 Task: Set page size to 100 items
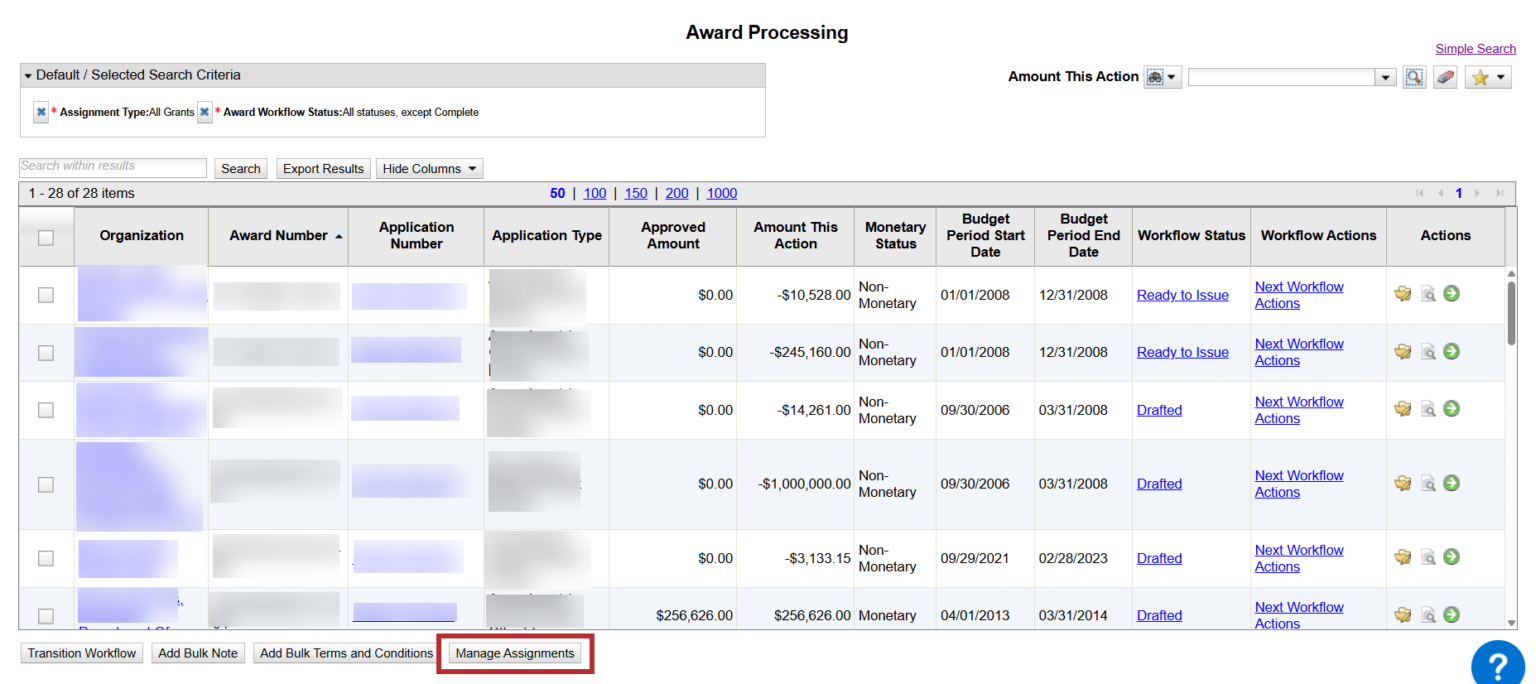pyautogui.click(x=594, y=193)
